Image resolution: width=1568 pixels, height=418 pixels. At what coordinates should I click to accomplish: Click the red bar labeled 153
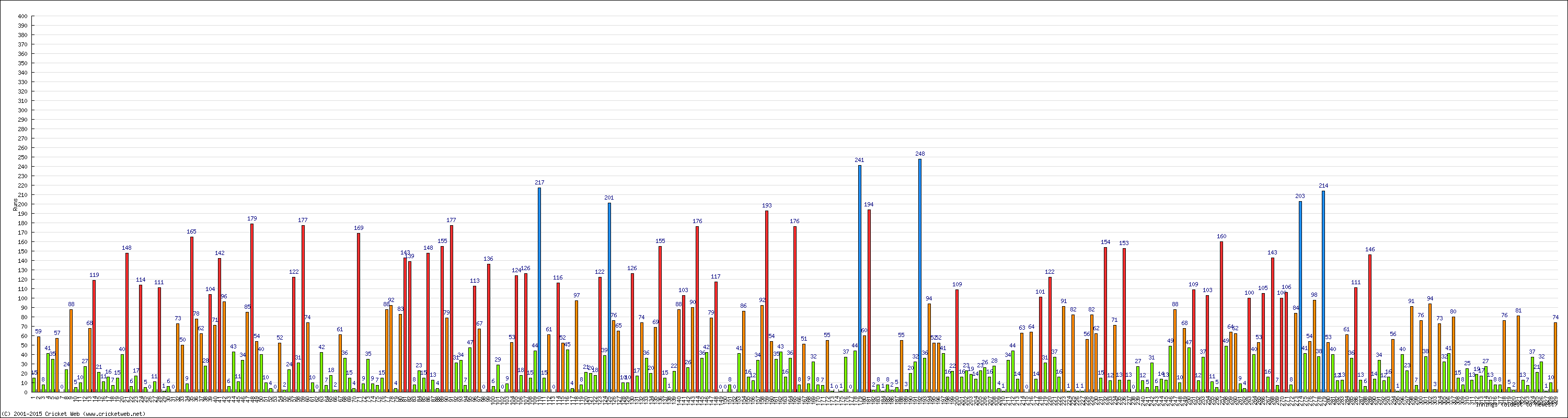tap(1124, 321)
